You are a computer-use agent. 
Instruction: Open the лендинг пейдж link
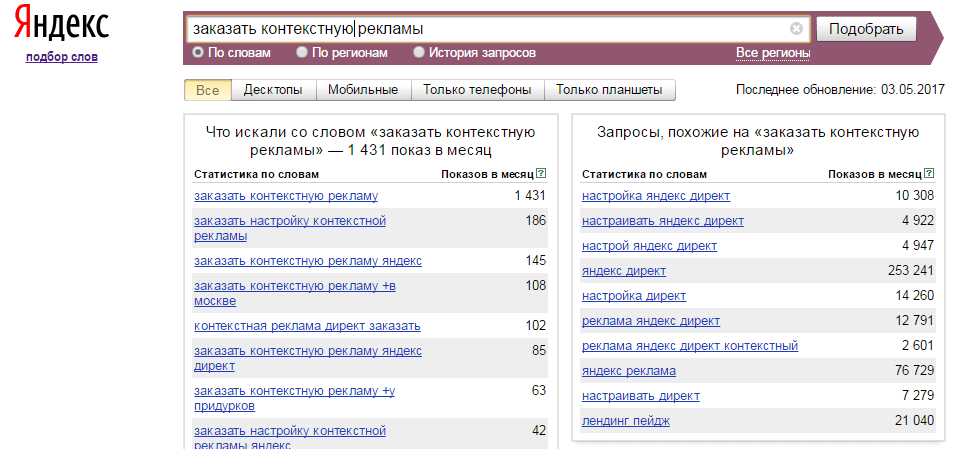coord(626,421)
